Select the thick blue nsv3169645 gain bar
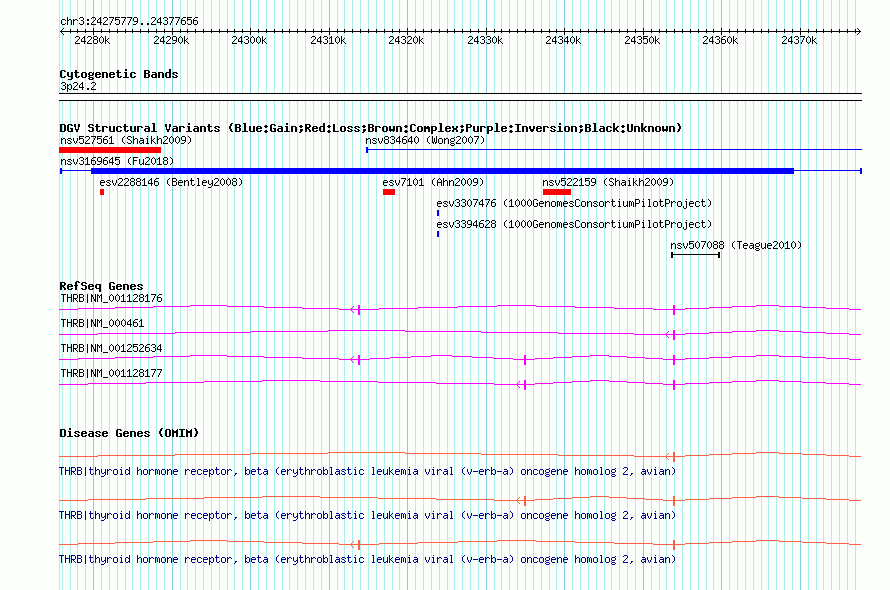This screenshot has width=890, height=590. click(442, 171)
